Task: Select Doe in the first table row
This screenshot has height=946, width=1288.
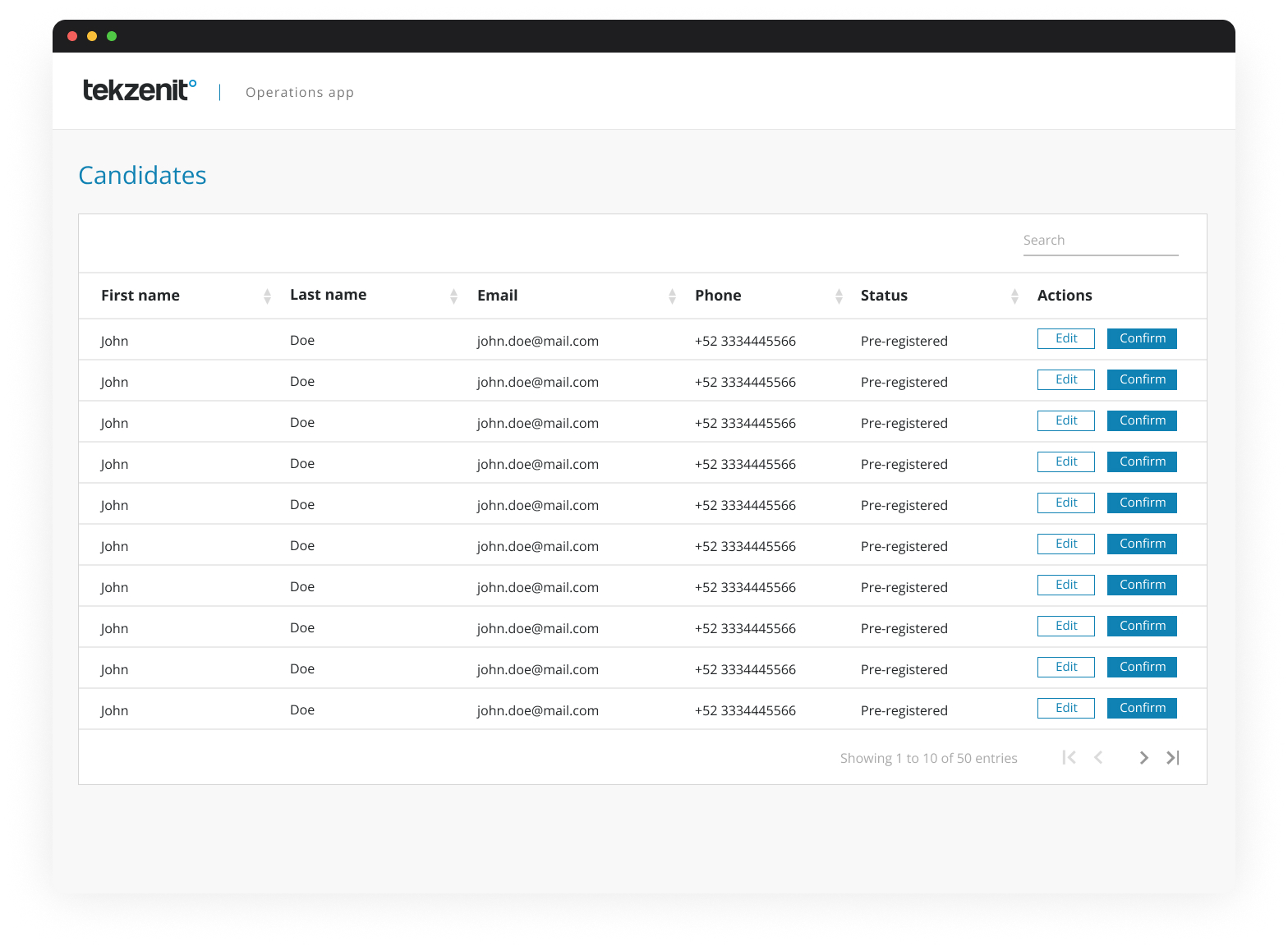Action: (302, 340)
